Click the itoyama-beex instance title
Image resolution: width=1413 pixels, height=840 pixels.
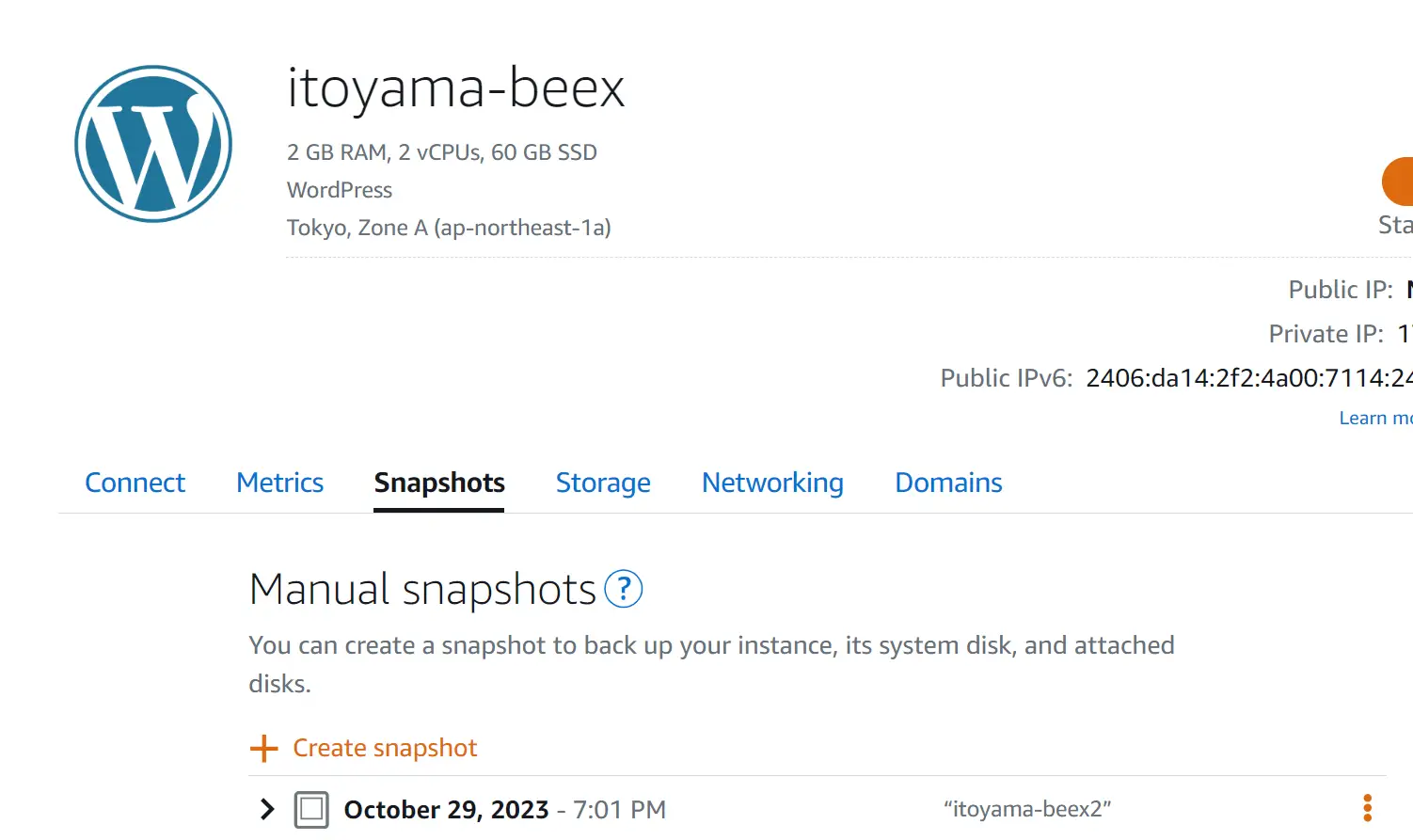tap(455, 88)
